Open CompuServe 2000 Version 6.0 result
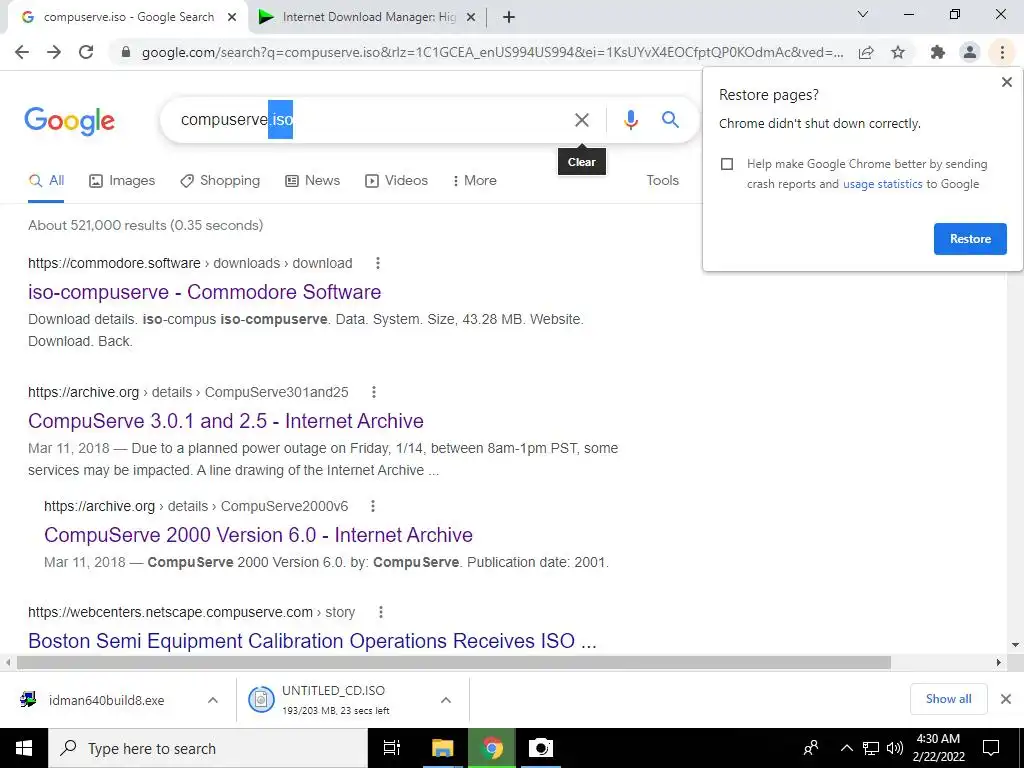1024x768 pixels. coord(258,535)
